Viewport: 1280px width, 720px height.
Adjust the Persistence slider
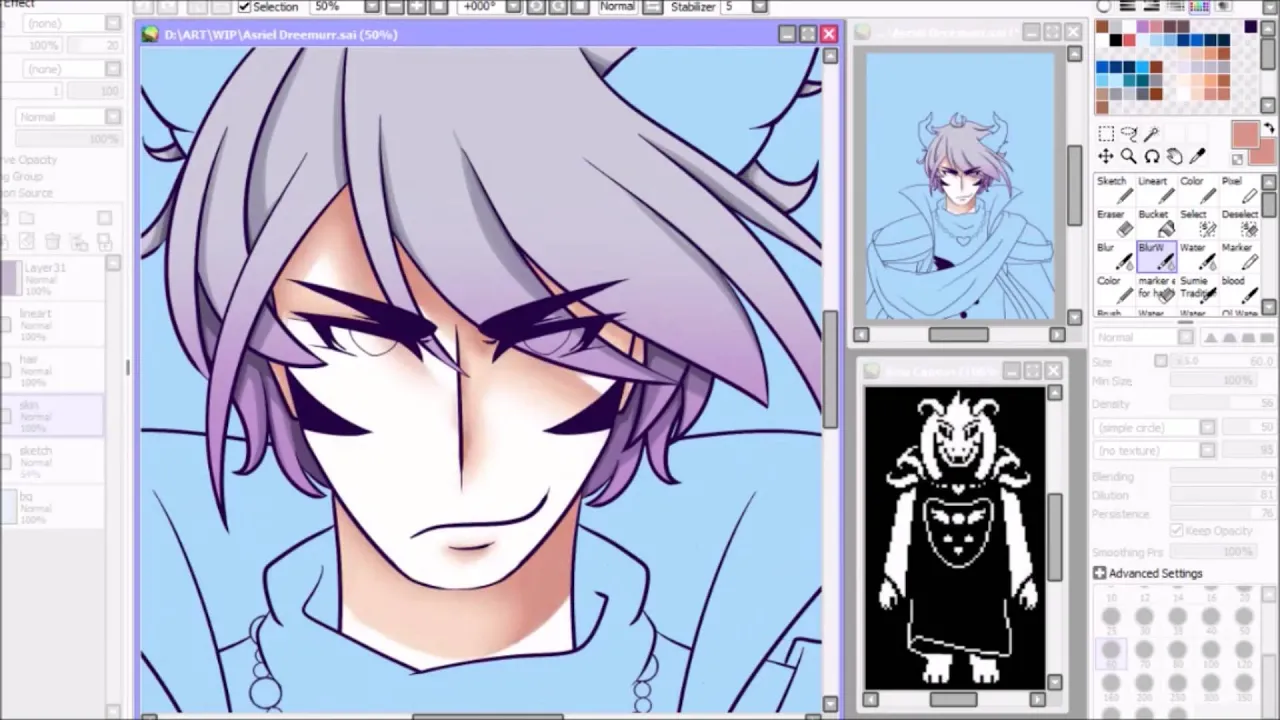(x=1224, y=514)
